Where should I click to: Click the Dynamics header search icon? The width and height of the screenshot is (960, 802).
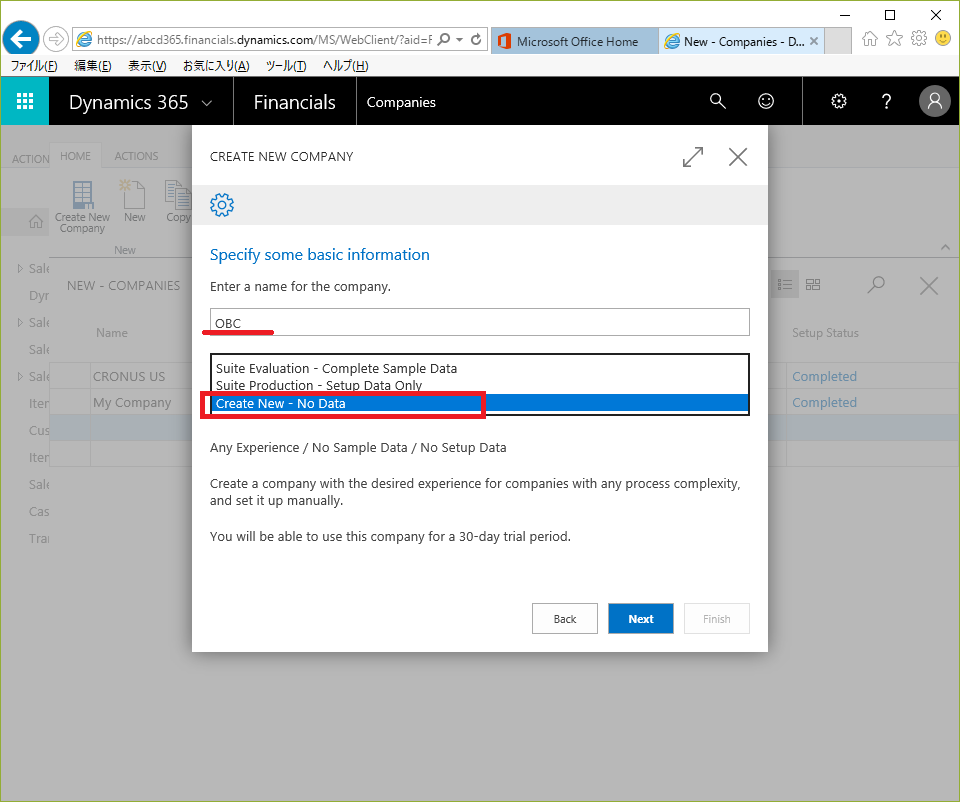(718, 101)
